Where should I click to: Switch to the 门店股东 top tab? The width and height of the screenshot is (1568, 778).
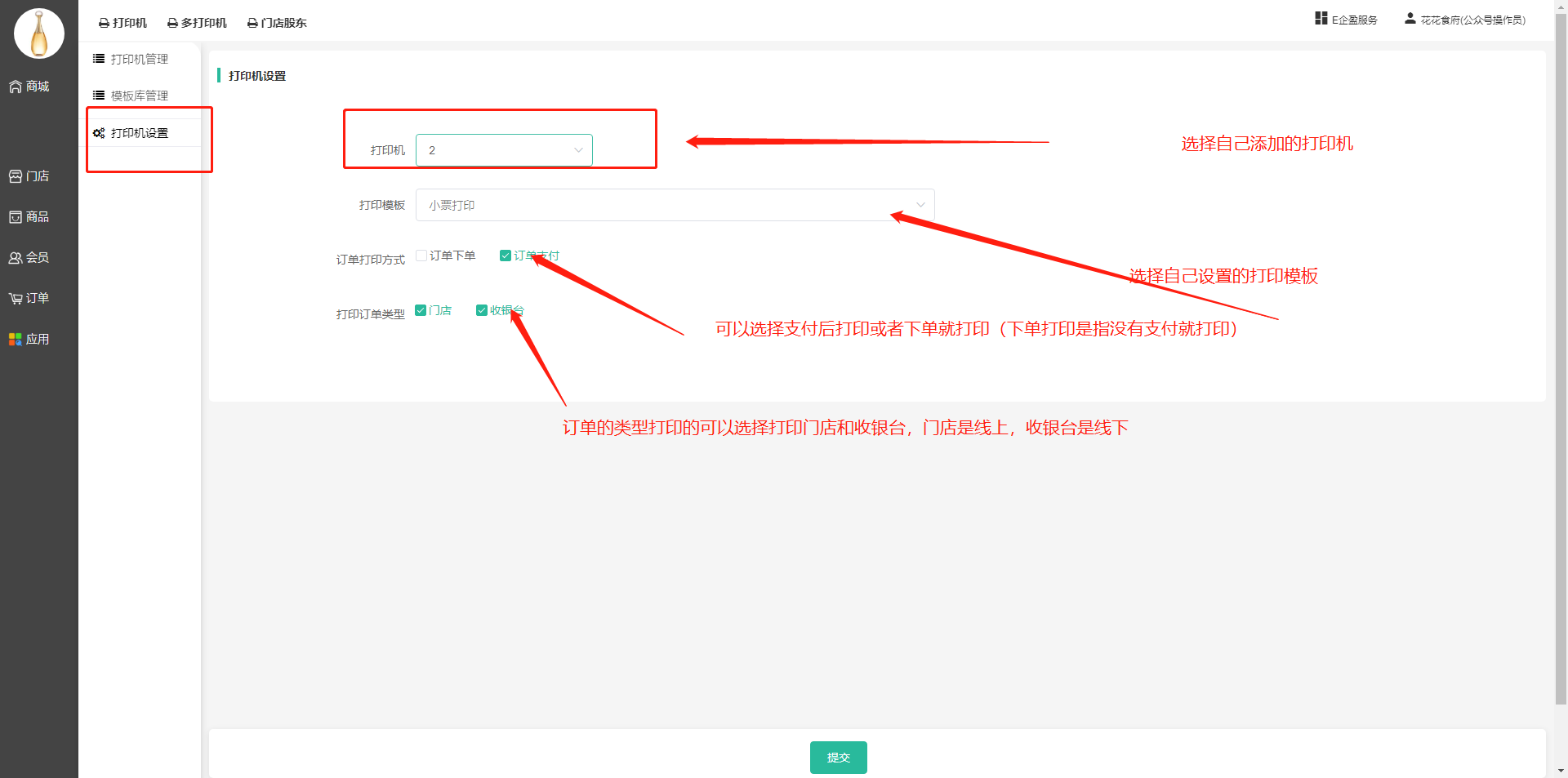click(x=277, y=23)
